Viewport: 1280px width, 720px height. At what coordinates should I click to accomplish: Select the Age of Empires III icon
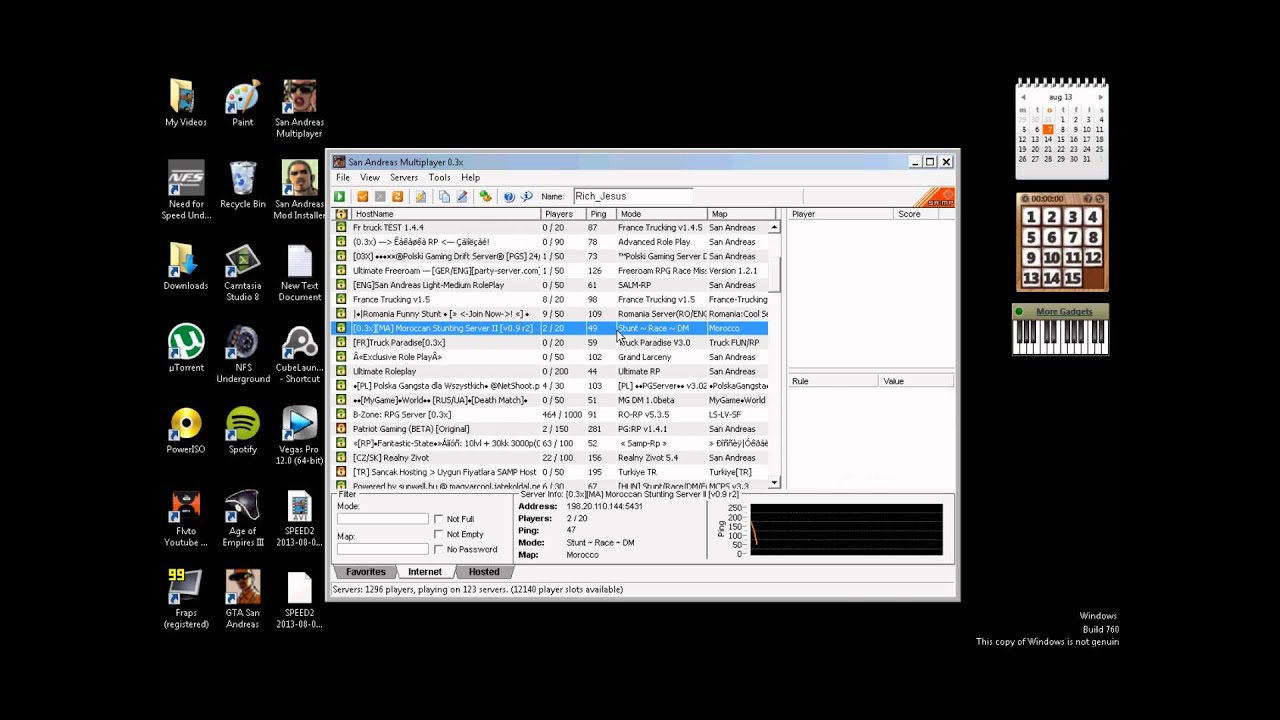point(242,517)
